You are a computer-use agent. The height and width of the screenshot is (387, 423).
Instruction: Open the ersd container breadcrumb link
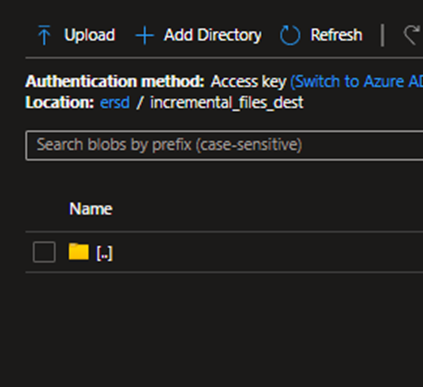(115, 102)
